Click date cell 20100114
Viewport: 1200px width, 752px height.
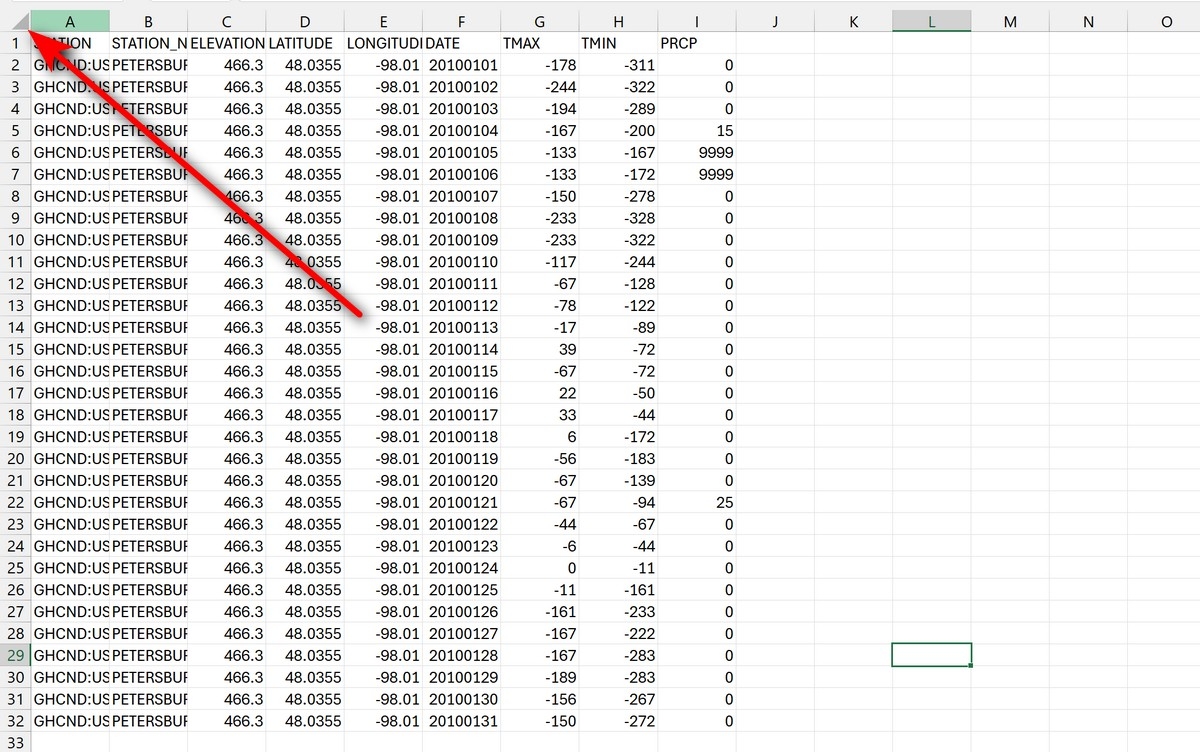pyautogui.click(x=461, y=349)
